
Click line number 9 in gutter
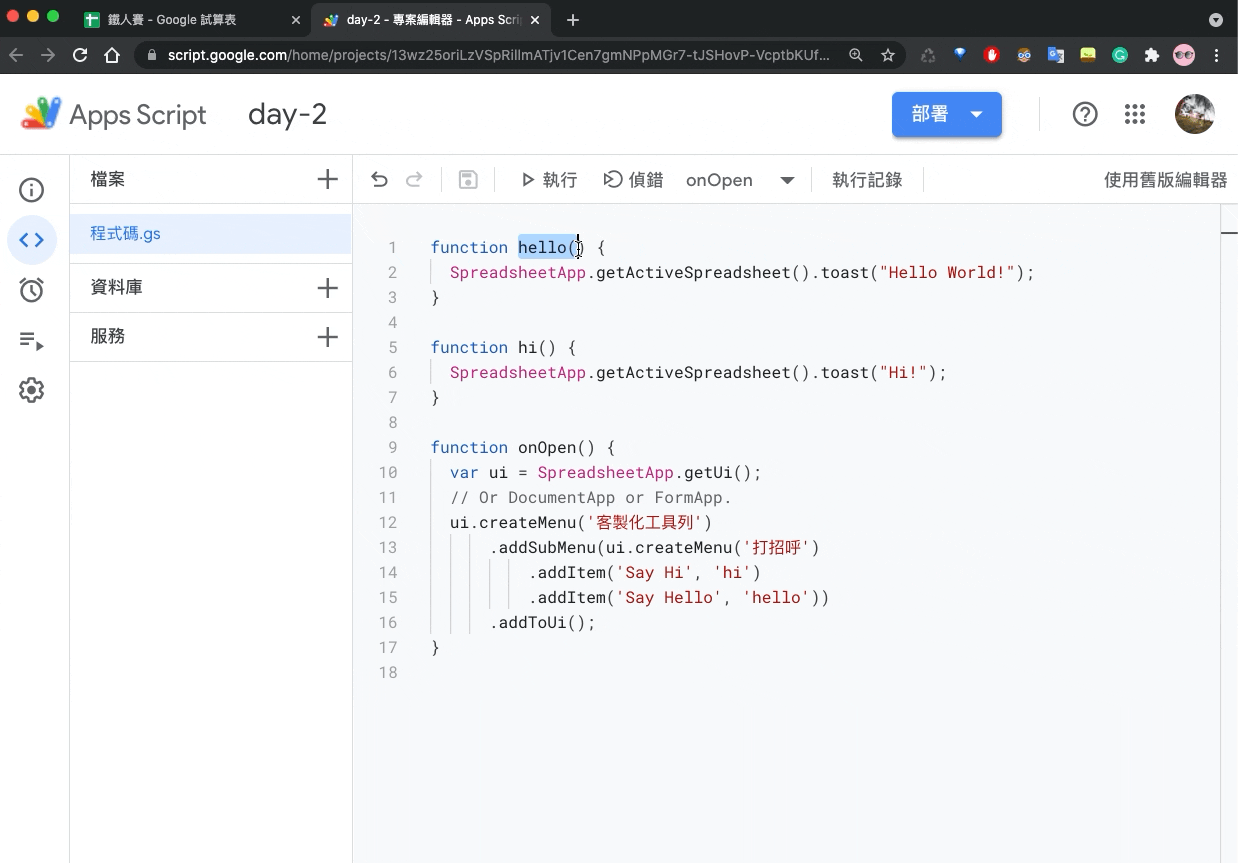point(393,447)
